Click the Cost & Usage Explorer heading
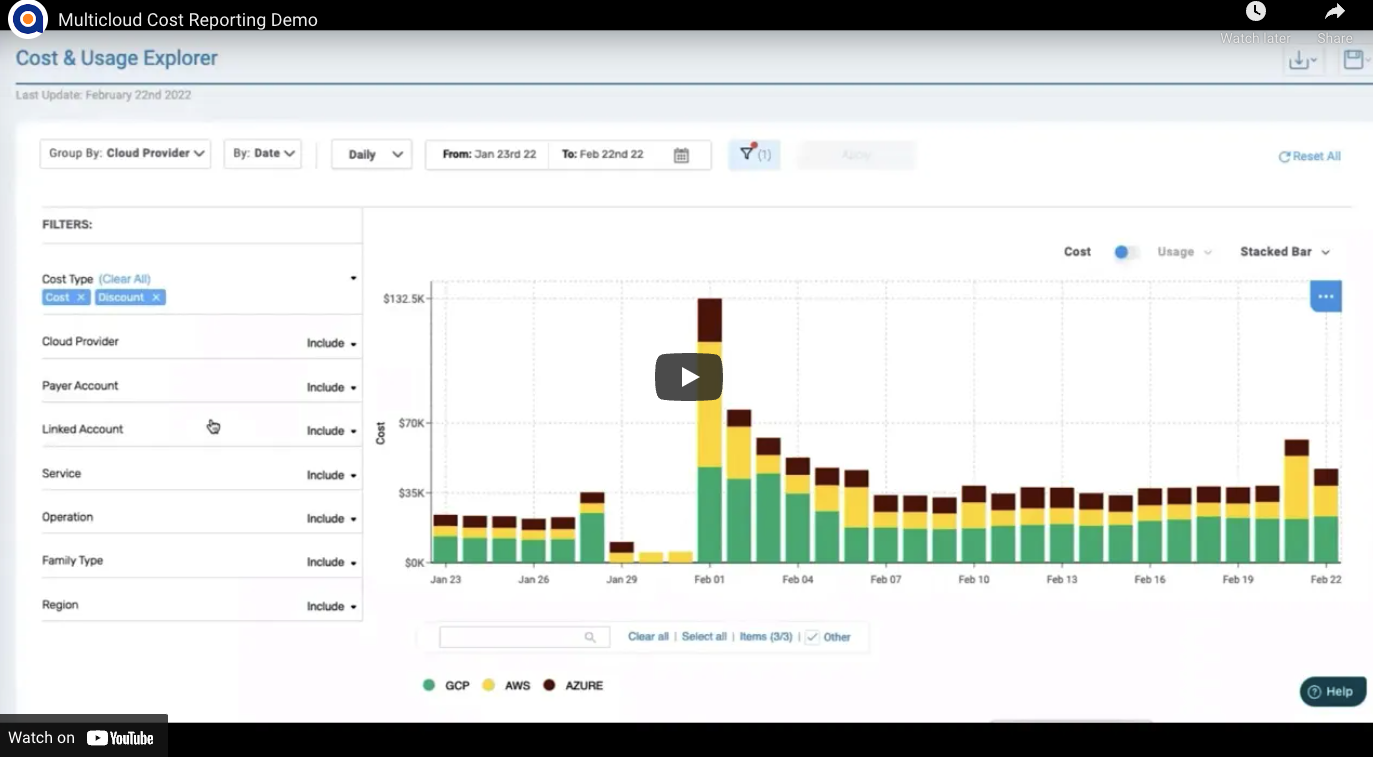The image size is (1373, 757). (x=116, y=58)
